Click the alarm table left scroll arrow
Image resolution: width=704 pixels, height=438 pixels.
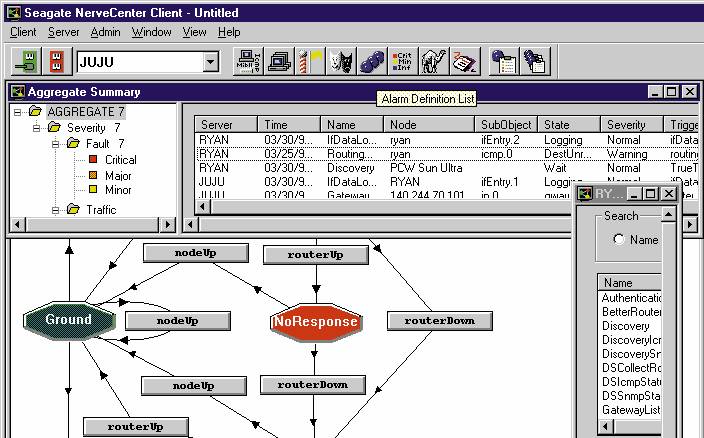point(202,206)
